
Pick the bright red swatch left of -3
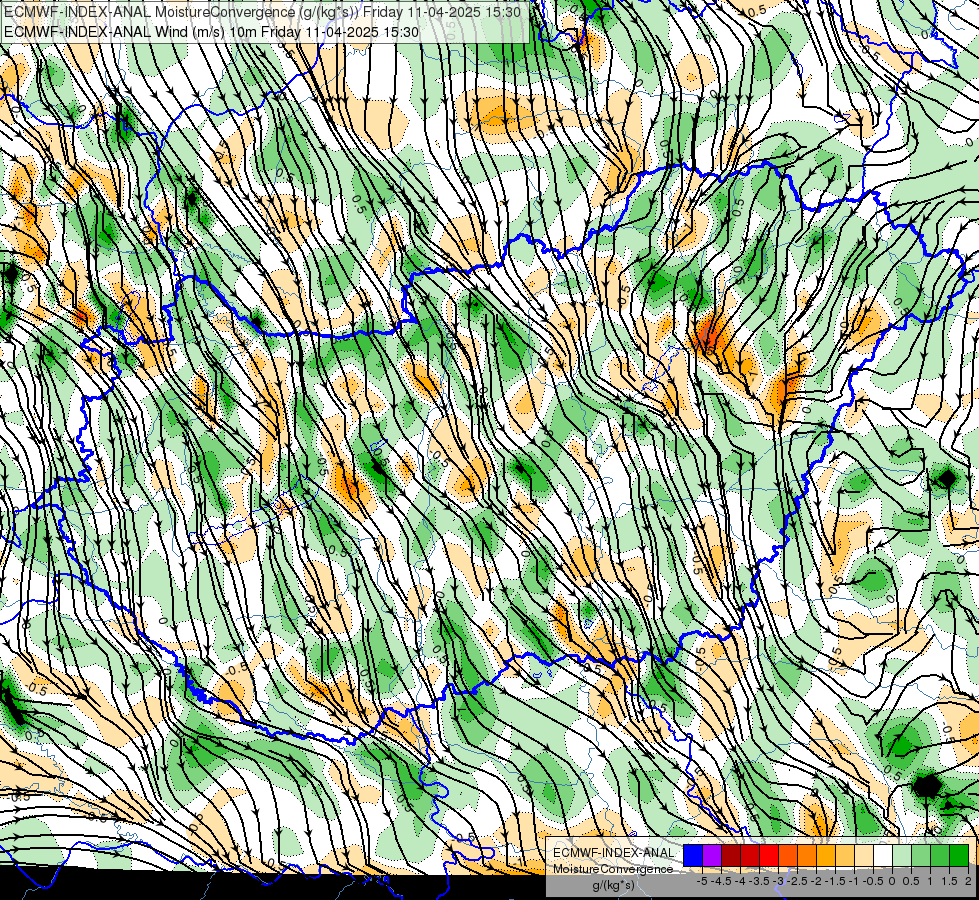(x=769, y=856)
